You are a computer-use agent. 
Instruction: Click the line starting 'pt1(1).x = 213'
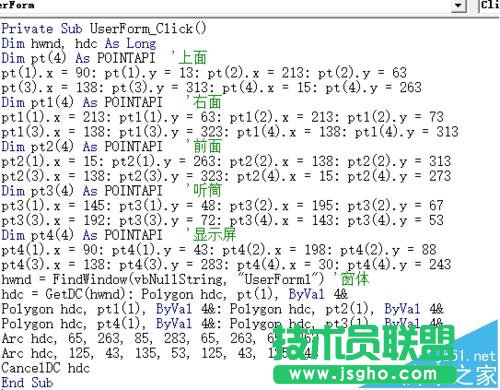click(222, 117)
